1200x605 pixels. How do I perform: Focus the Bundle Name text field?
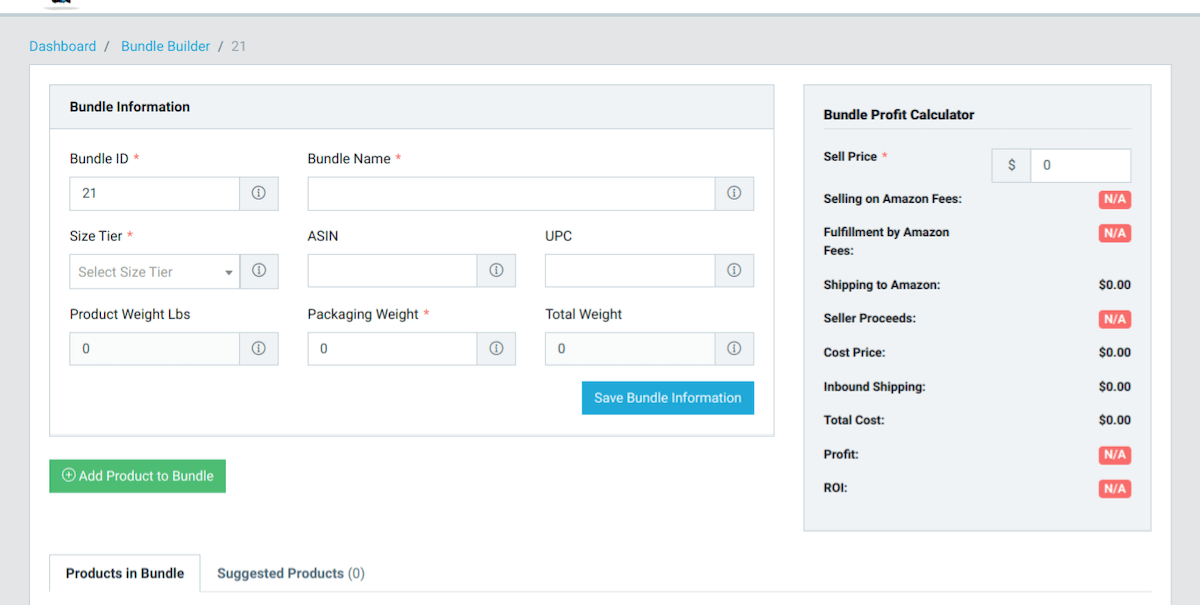[x=511, y=193]
